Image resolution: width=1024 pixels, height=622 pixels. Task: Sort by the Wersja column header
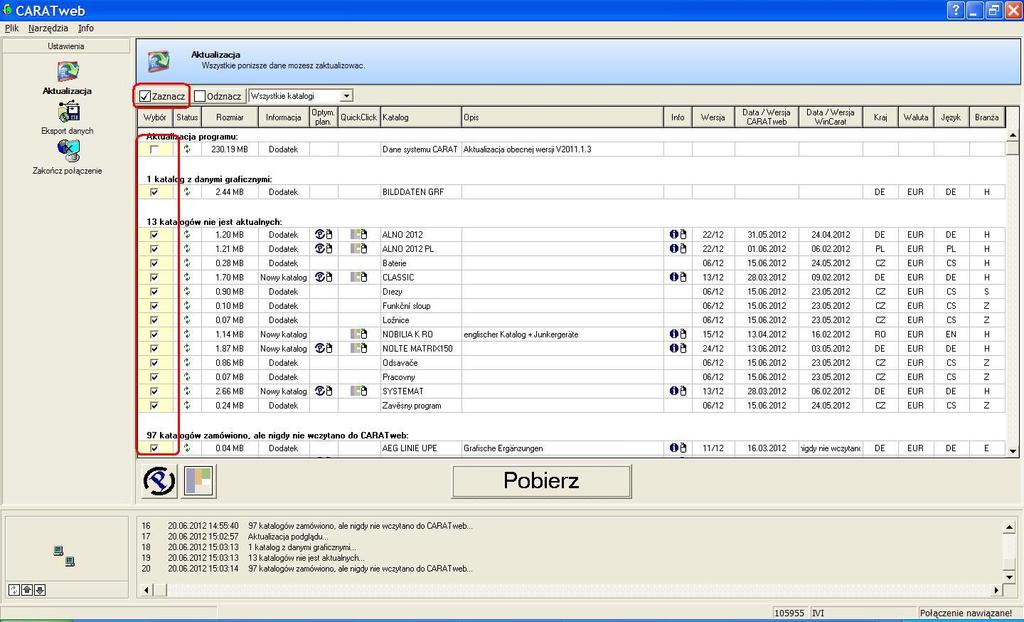tap(713, 117)
